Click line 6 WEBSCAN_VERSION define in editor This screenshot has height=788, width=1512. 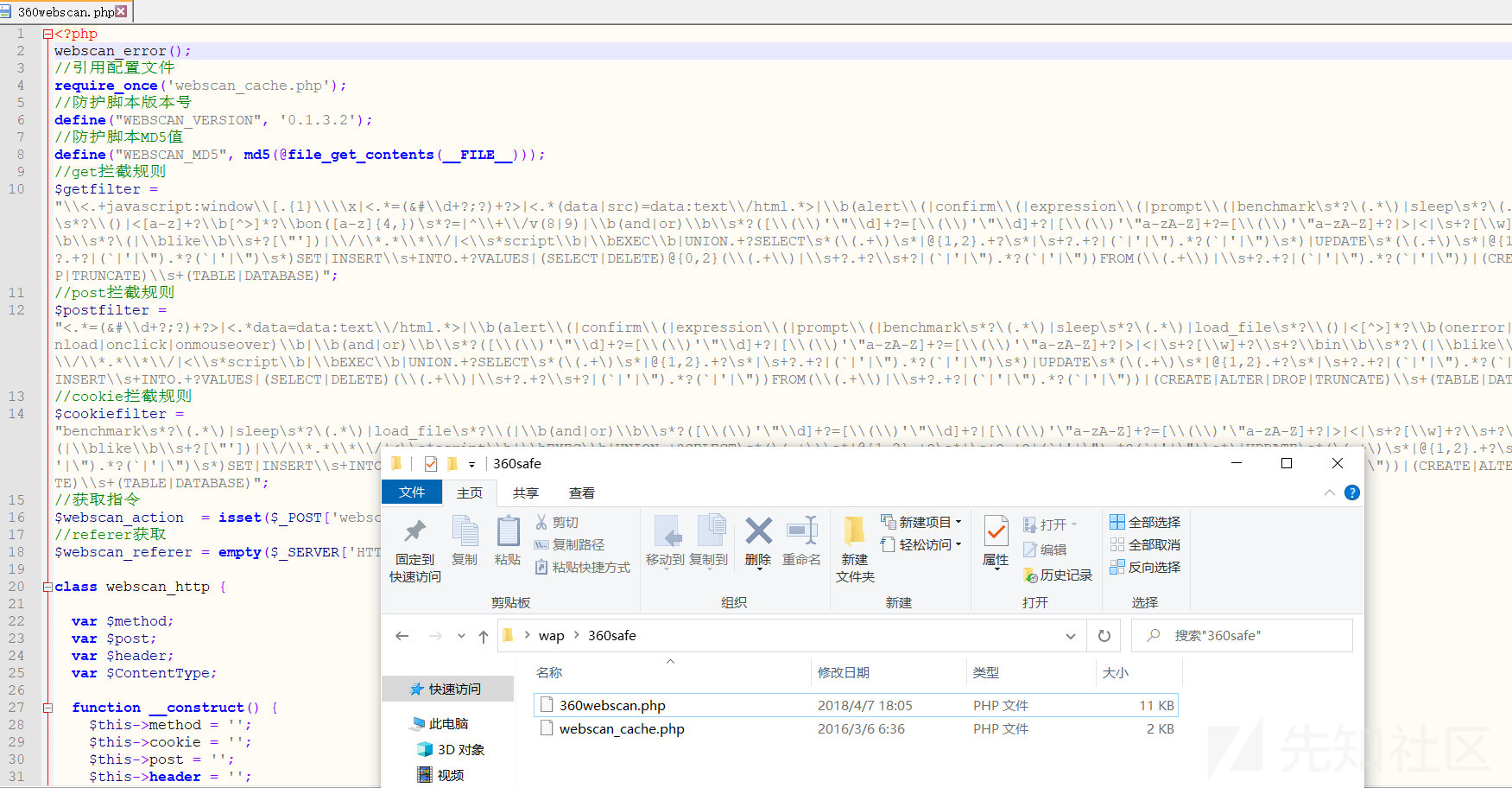[213, 120]
